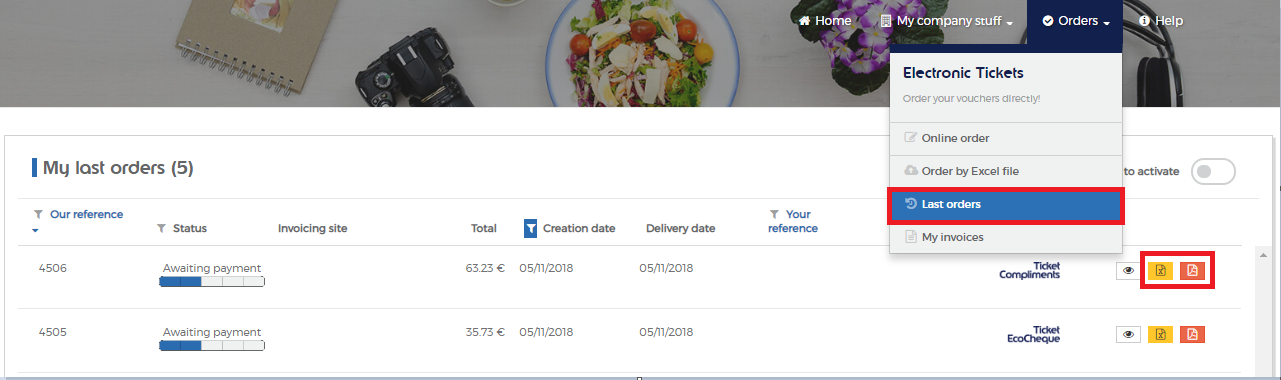The width and height of the screenshot is (1281, 380).
Task: Download Excel file for order 4506
Action: [1160, 270]
